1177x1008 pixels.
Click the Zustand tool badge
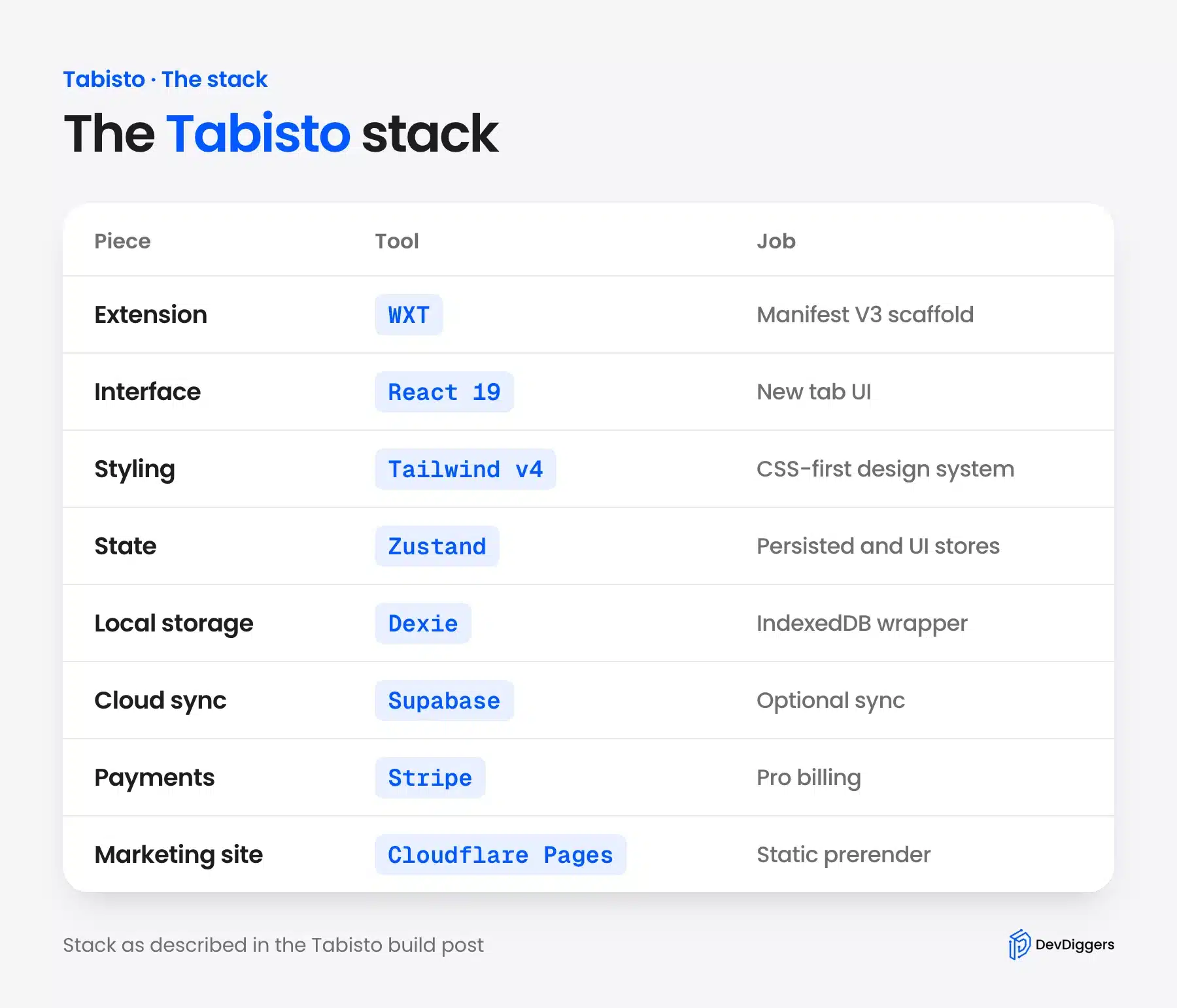[437, 546]
